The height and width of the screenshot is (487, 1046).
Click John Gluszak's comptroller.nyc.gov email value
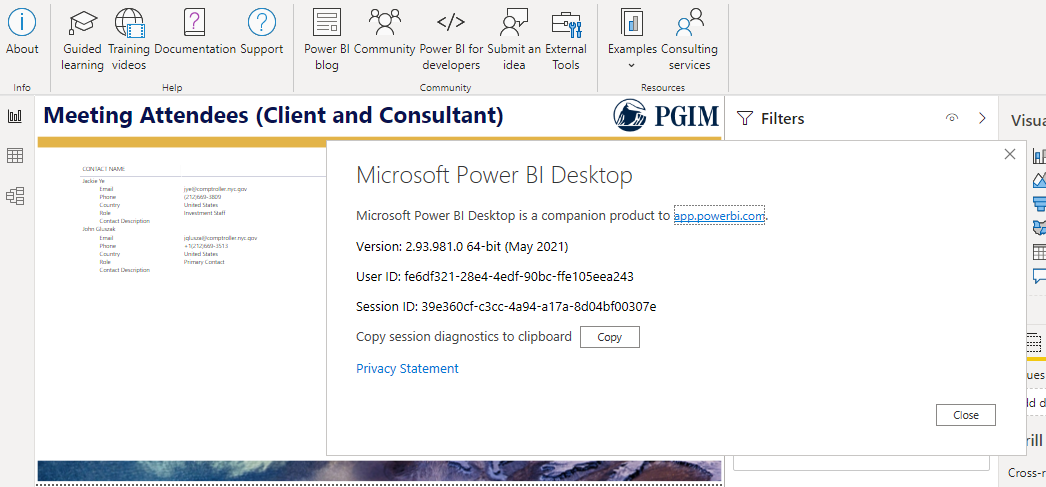coord(220,238)
